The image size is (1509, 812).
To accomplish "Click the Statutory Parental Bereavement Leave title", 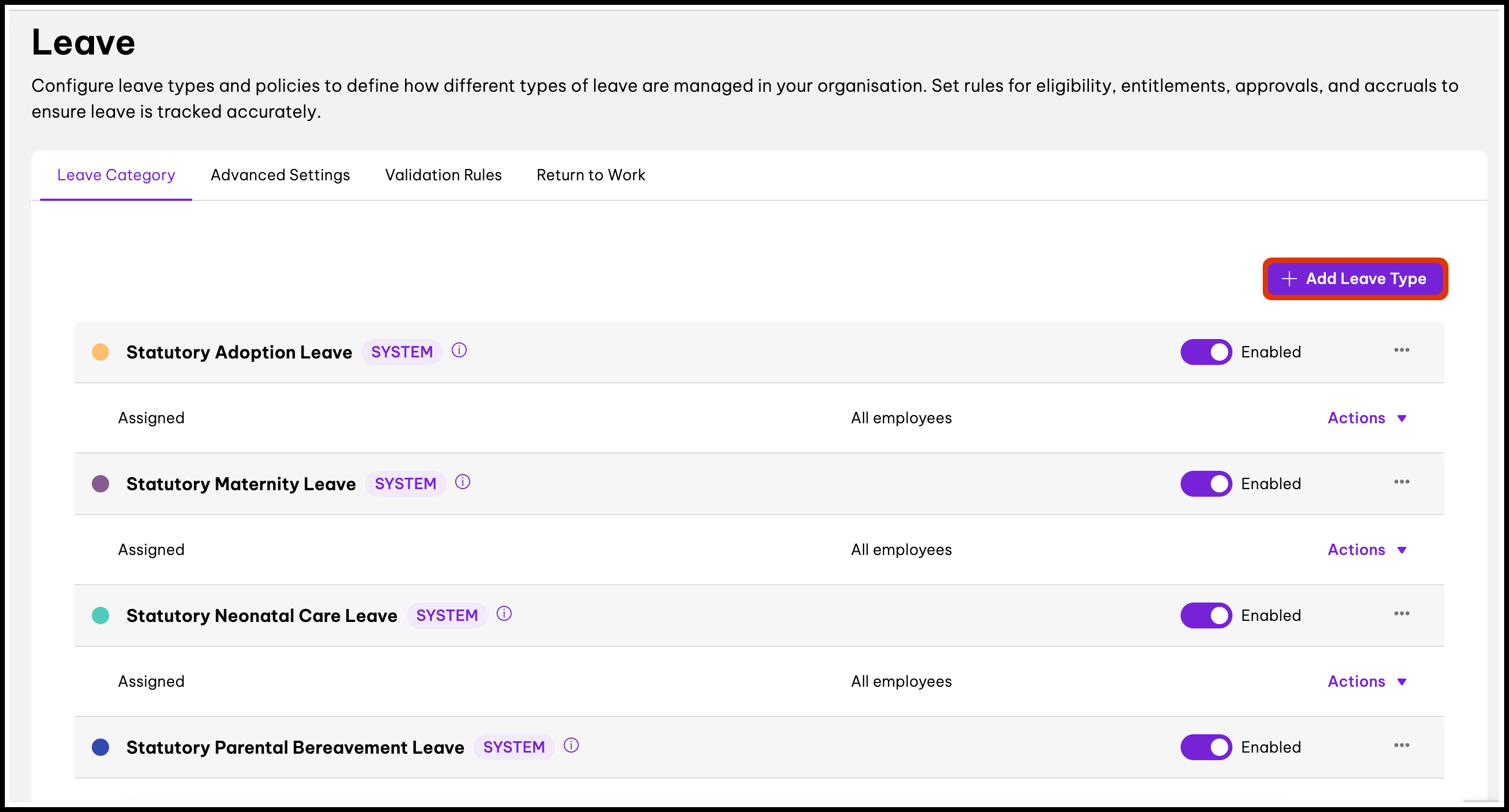I will coord(295,747).
